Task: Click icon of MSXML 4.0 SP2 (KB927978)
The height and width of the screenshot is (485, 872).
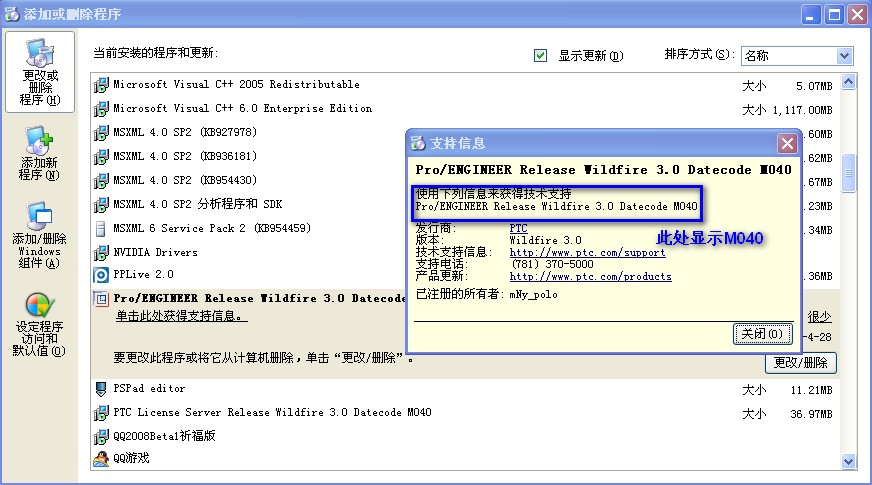Action: (101, 133)
